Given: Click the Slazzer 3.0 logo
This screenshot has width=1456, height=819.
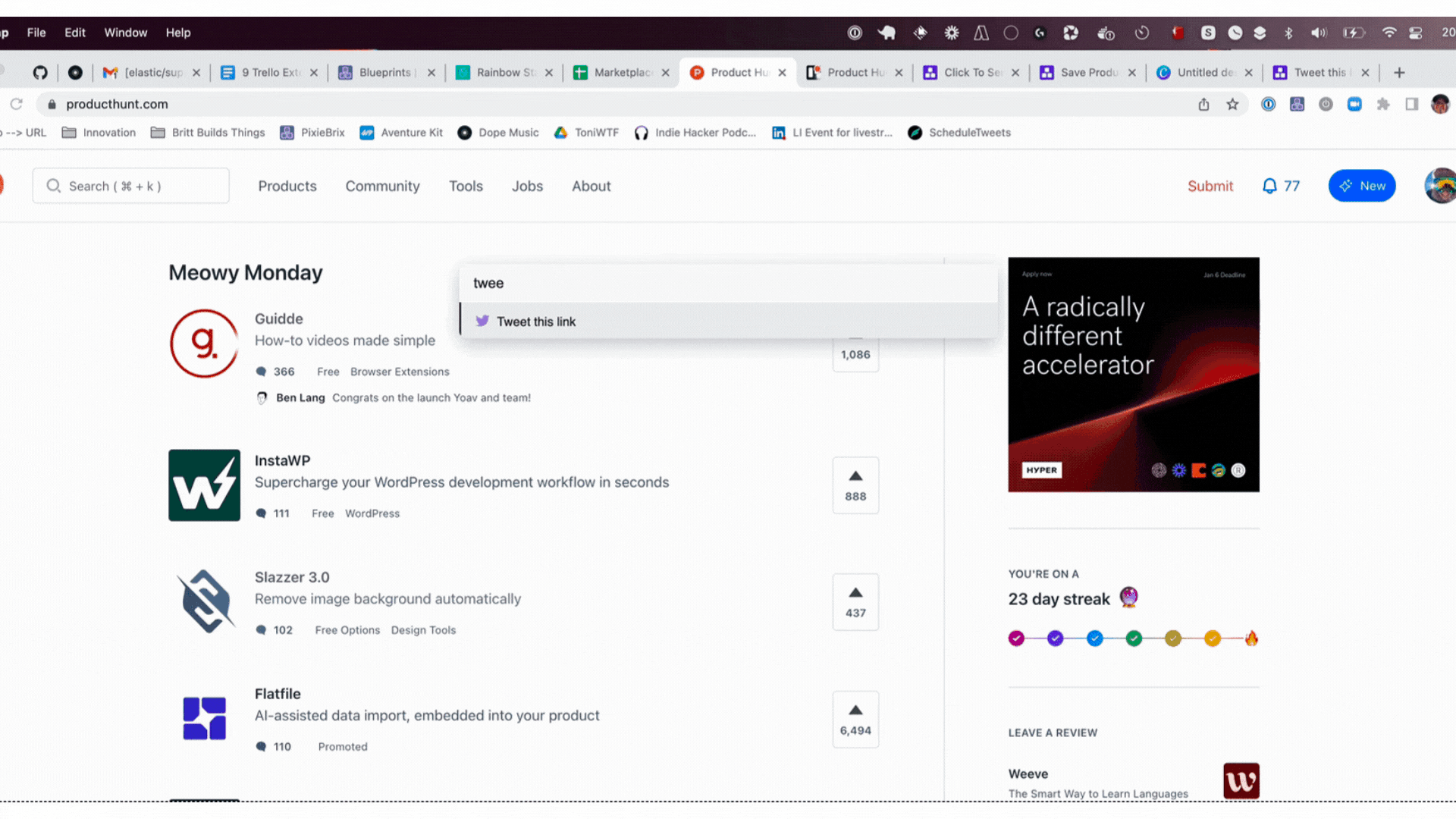Looking at the screenshot, I should pyautogui.click(x=204, y=601).
